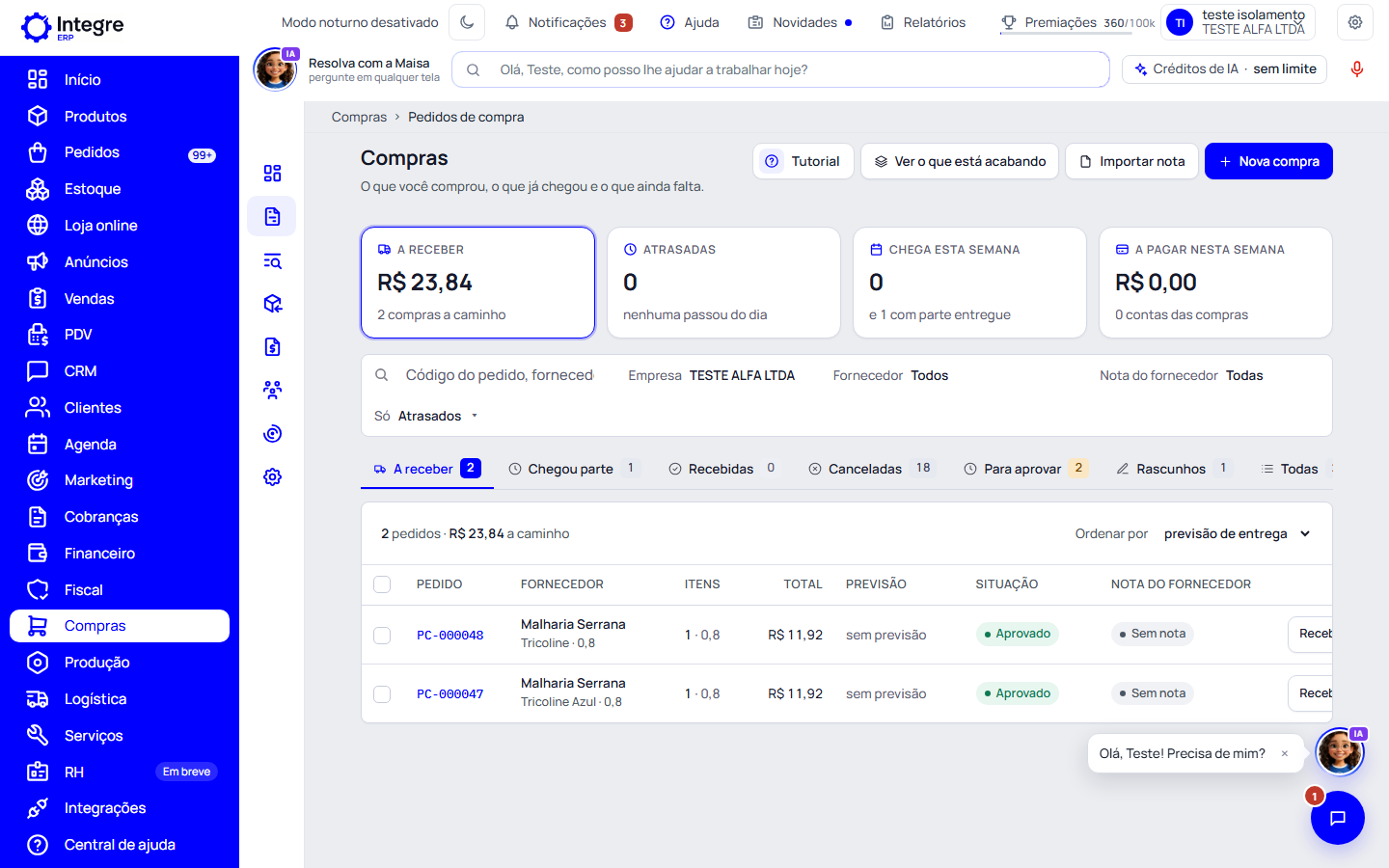Open Marketing in sidebar
The width and height of the screenshot is (1389, 868).
click(120, 480)
